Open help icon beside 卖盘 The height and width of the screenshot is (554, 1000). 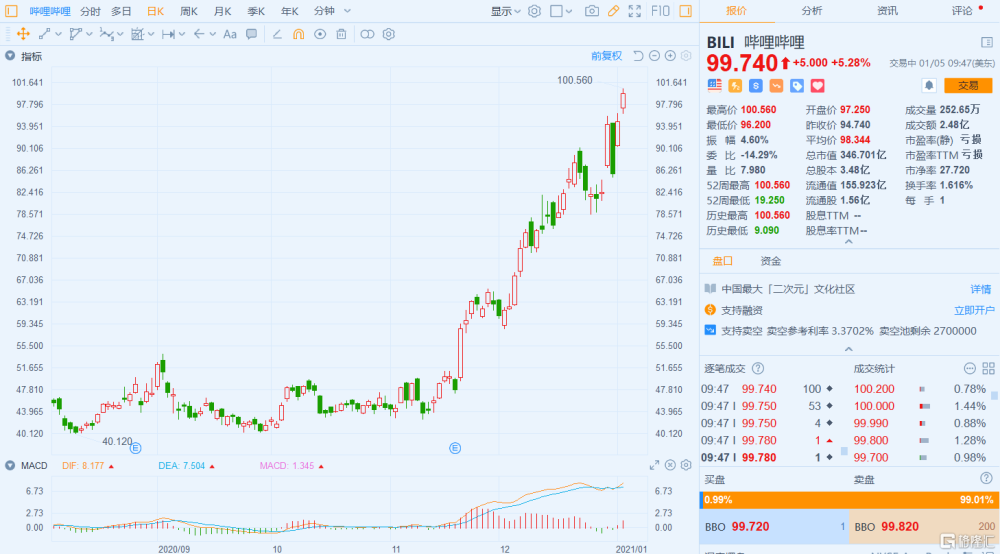(986, 478)
